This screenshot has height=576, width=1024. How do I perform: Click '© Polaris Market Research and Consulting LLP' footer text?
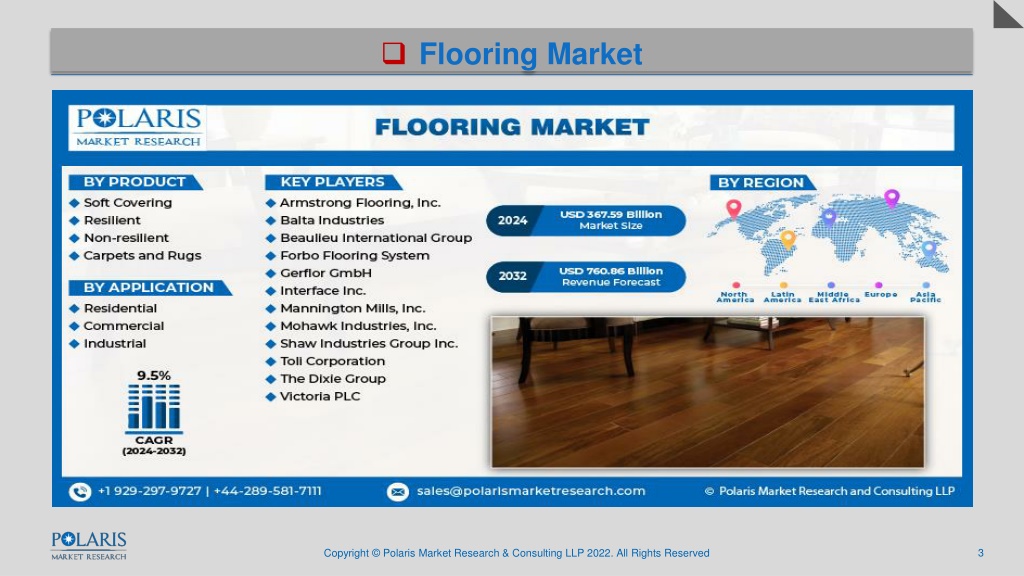[x=829, y=491]
